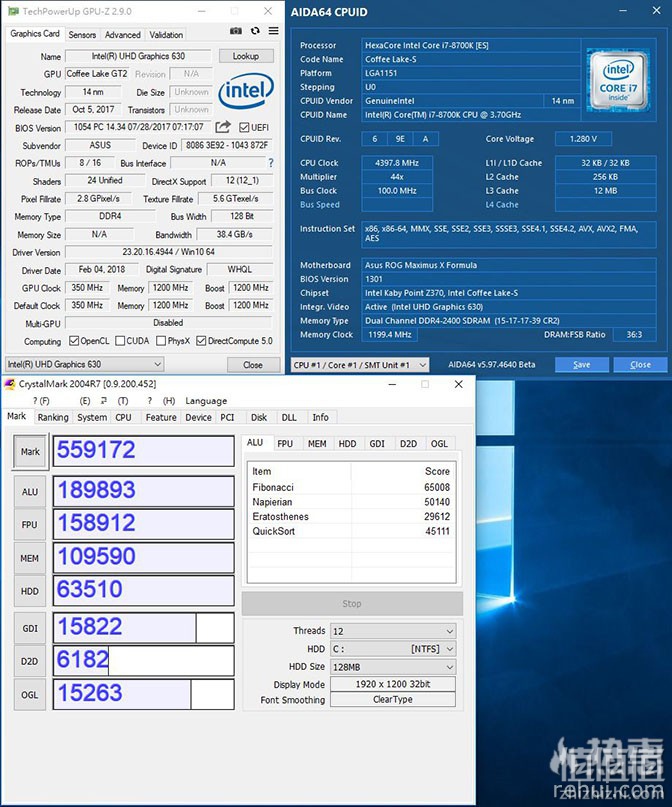Run the OGL benchmark button

click(x=30, y=695)
